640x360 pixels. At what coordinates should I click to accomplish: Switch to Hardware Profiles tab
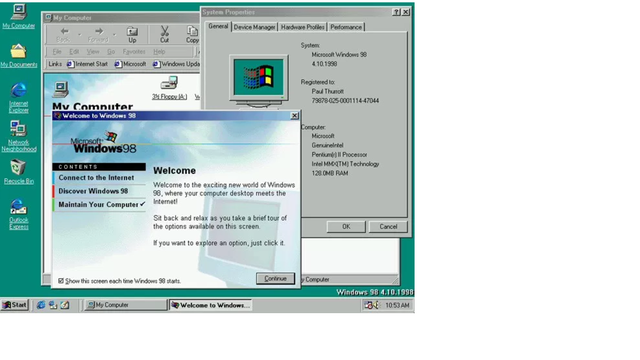click(x=302, y=27)
